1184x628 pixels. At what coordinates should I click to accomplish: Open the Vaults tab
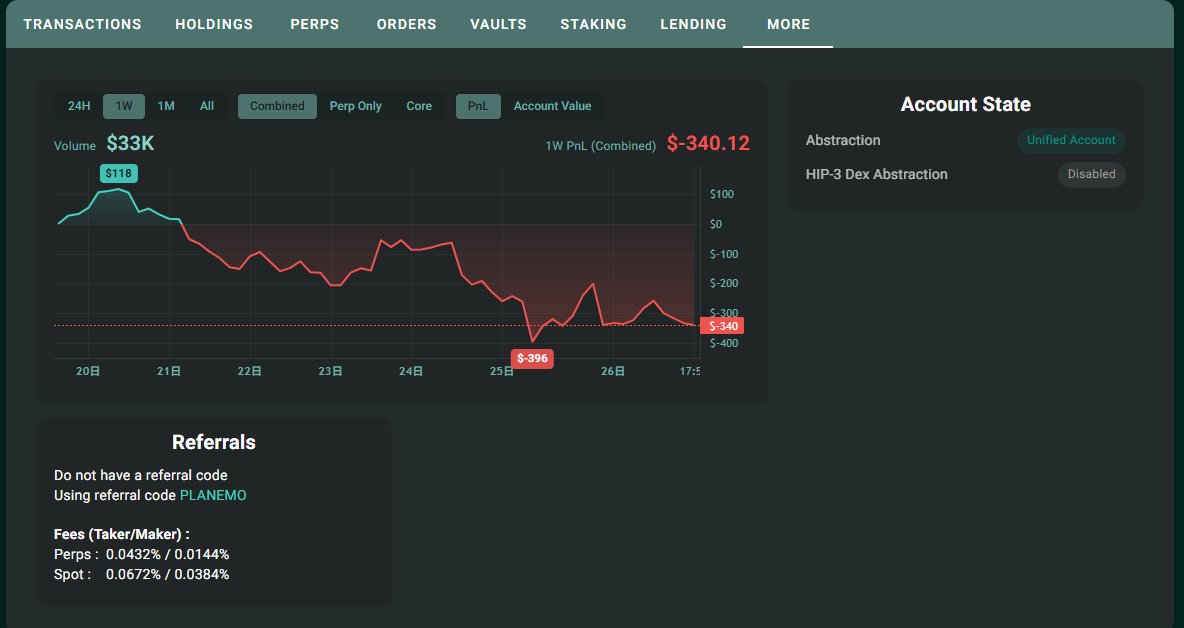[498, 24]
